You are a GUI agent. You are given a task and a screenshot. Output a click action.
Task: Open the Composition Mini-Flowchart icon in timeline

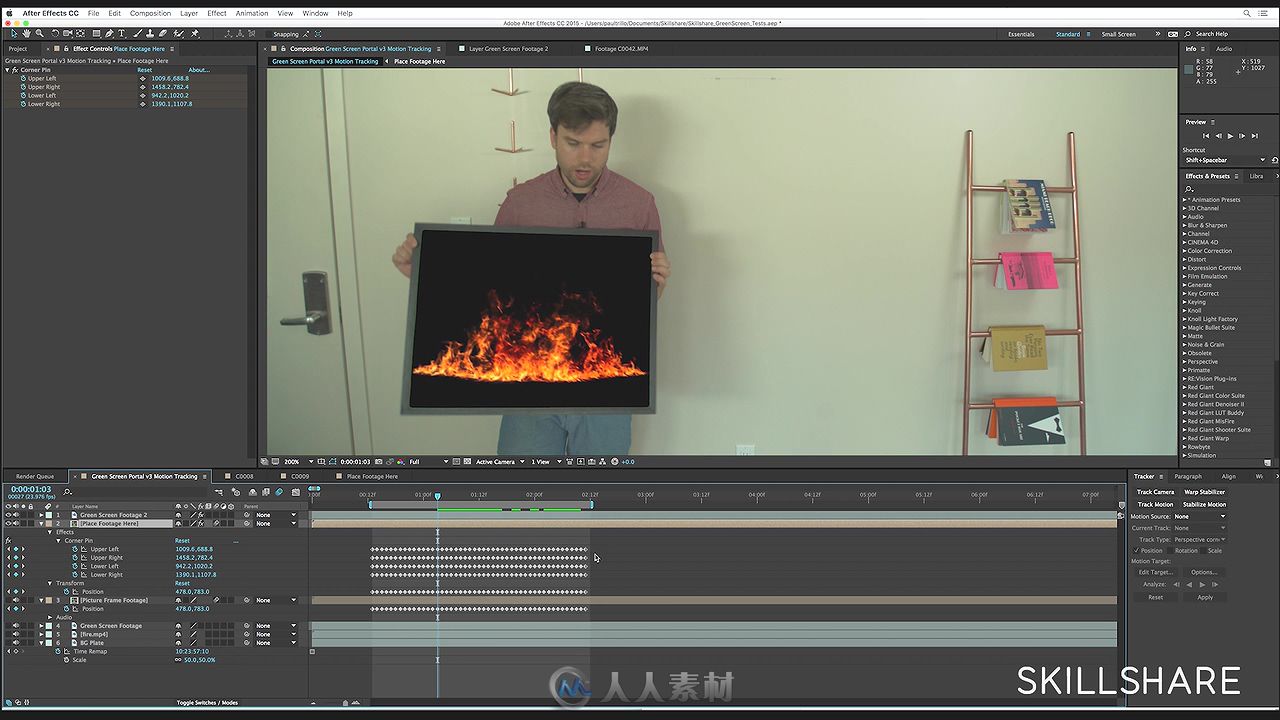pyautogui.click(x=219, y=492)
